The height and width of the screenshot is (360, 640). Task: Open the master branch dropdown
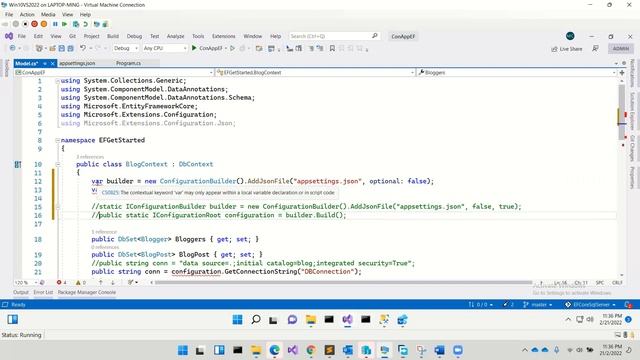tap(538, 304)
